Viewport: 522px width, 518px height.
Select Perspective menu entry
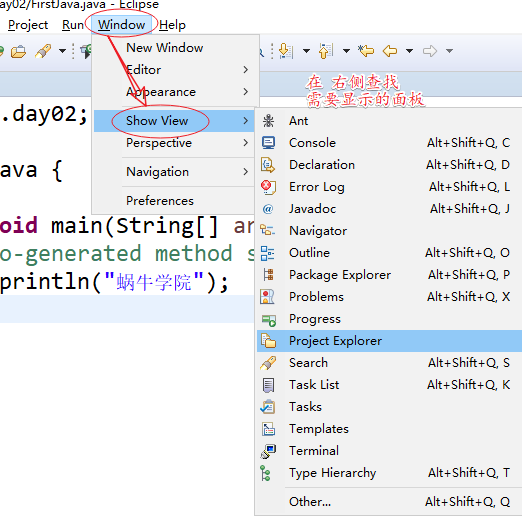[174, 143]
